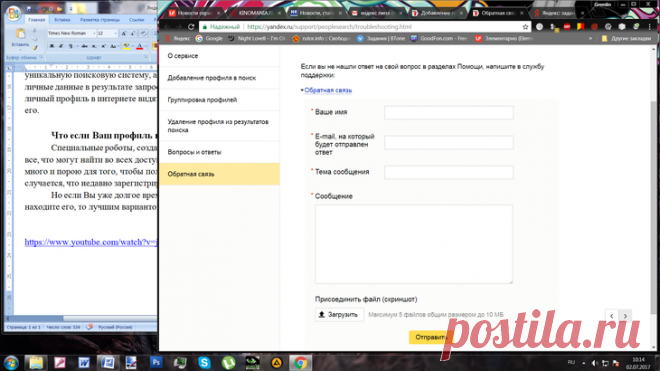Collapse the Обратная связь expander

[x=326, y=90]
